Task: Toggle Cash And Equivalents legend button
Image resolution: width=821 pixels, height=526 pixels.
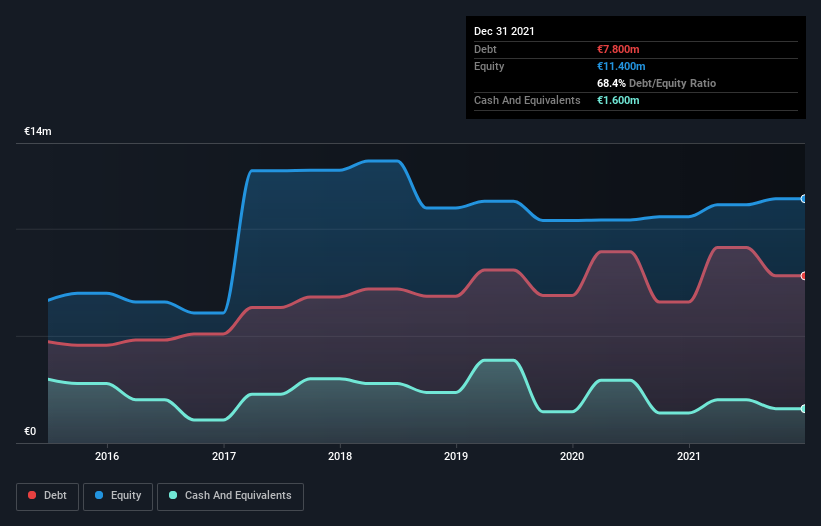Action: (230, 496)
